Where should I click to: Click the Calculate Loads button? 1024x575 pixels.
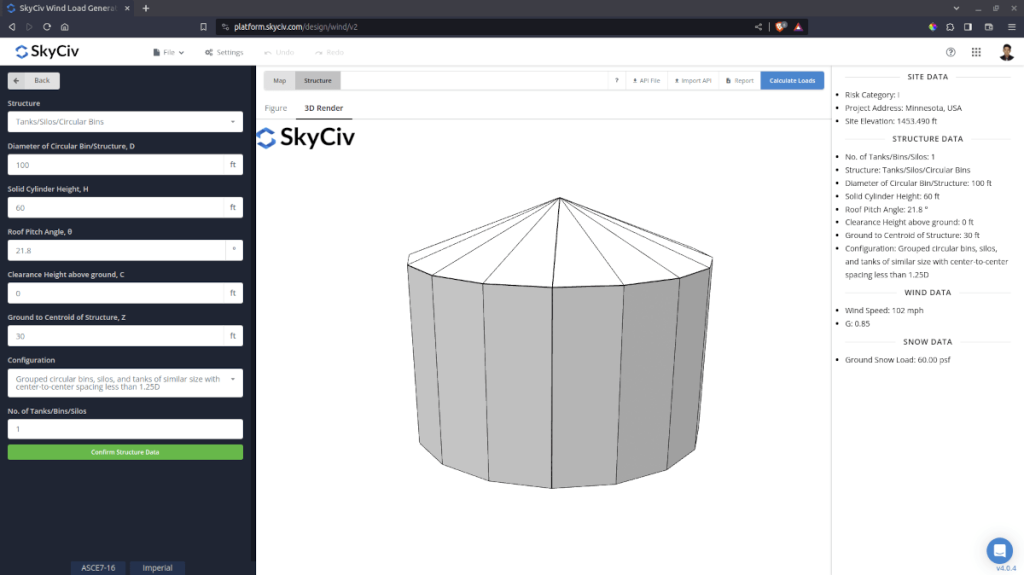792,80
